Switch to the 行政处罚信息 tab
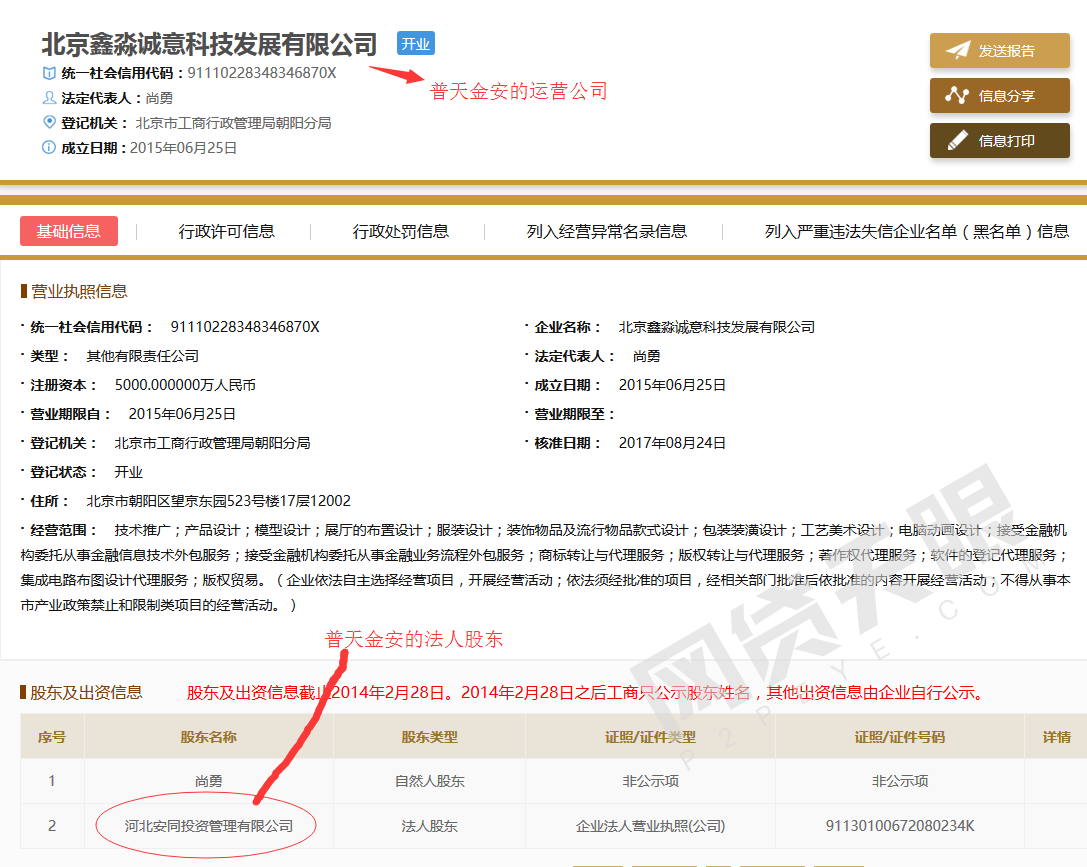The image size is (1087, 867). point(401,231)
